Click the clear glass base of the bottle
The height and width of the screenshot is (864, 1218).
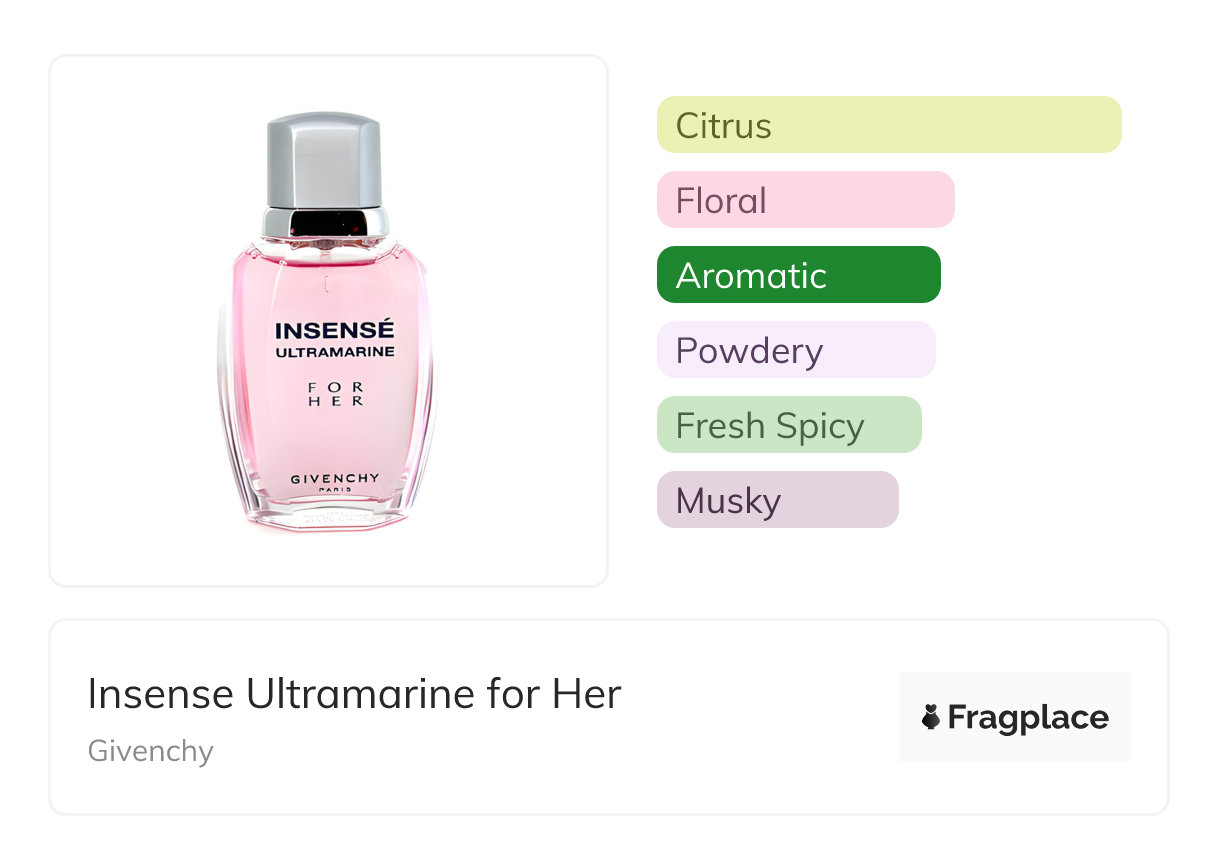coord(326,517)
